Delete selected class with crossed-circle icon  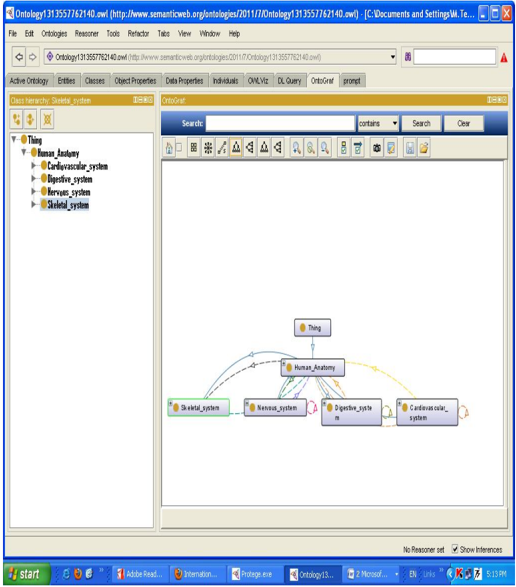(47, 119)
